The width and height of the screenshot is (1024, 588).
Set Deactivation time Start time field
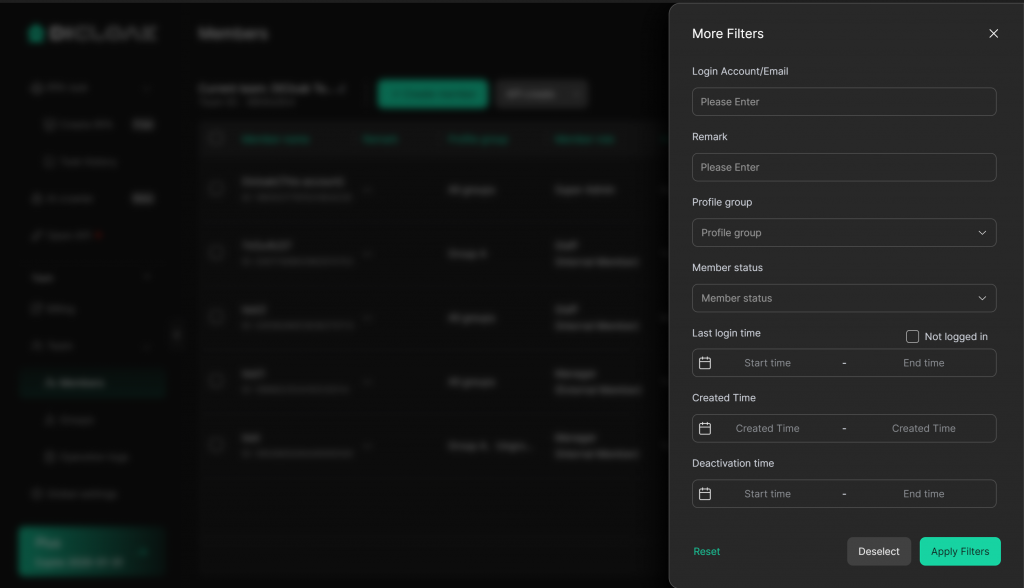coord(767,494)
